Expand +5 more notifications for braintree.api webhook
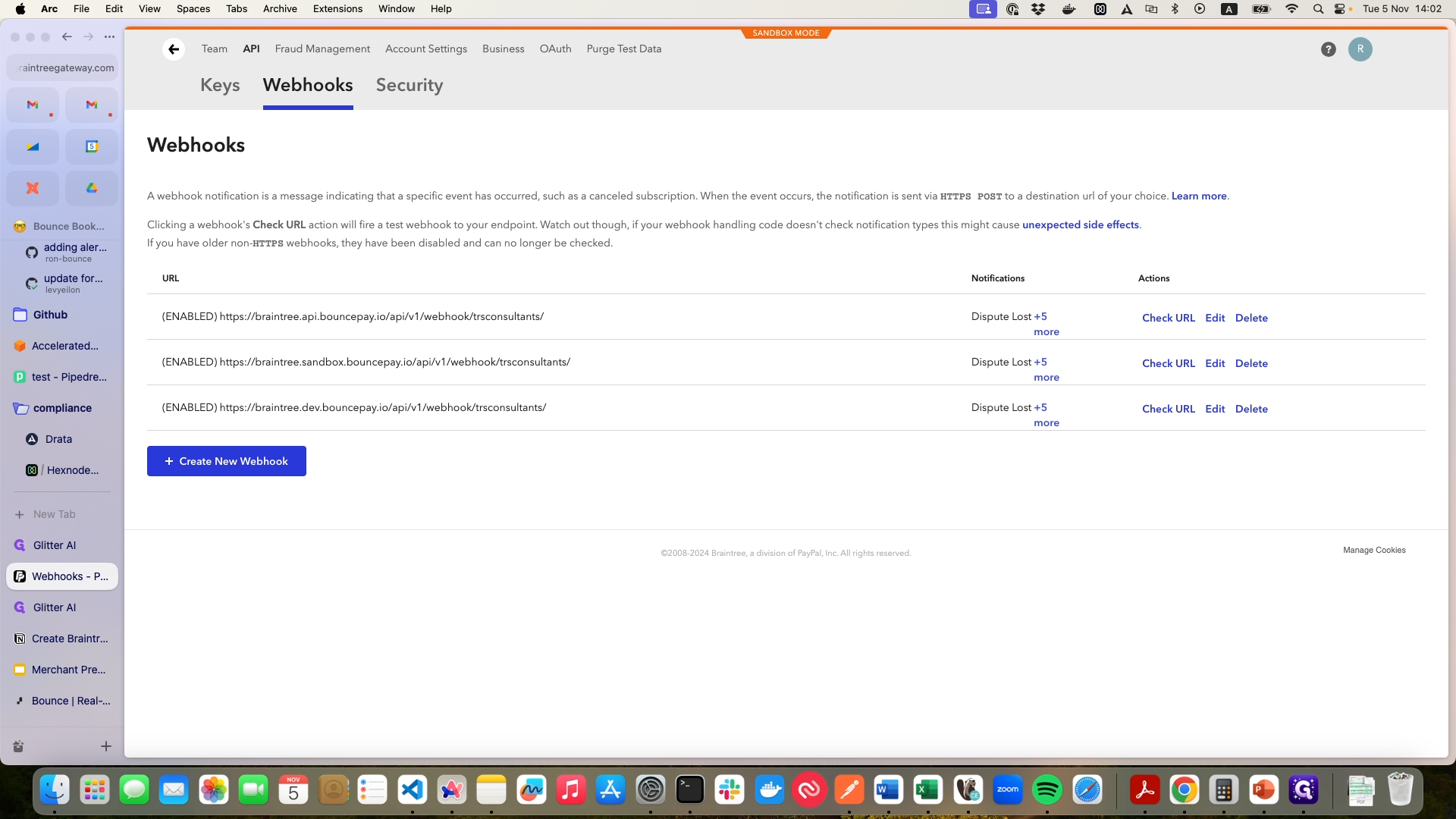Image resolution: width=1456 pixels, height=819 pixels. click(1046, 324)
